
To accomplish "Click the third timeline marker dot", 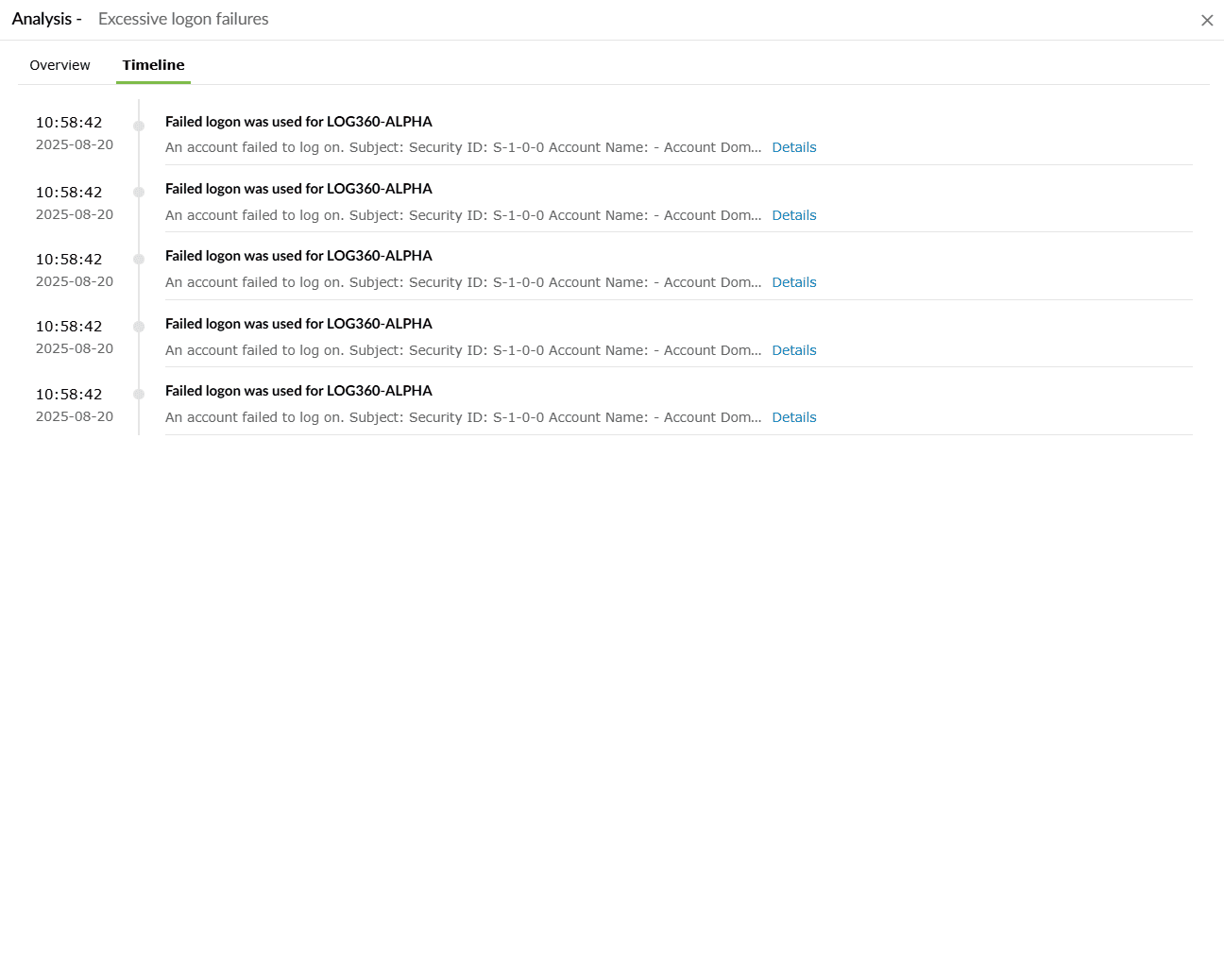I will click(x=138, y=258).
